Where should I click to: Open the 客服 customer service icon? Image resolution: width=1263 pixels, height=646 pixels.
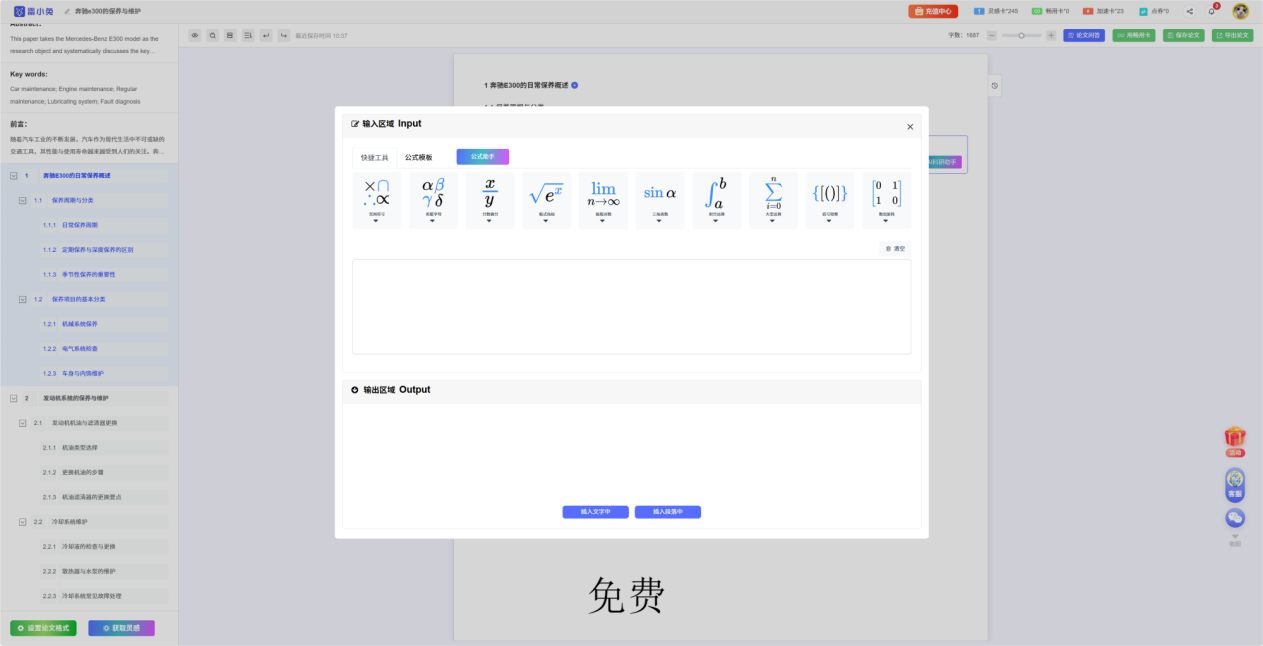click(x=1235, y=484)
